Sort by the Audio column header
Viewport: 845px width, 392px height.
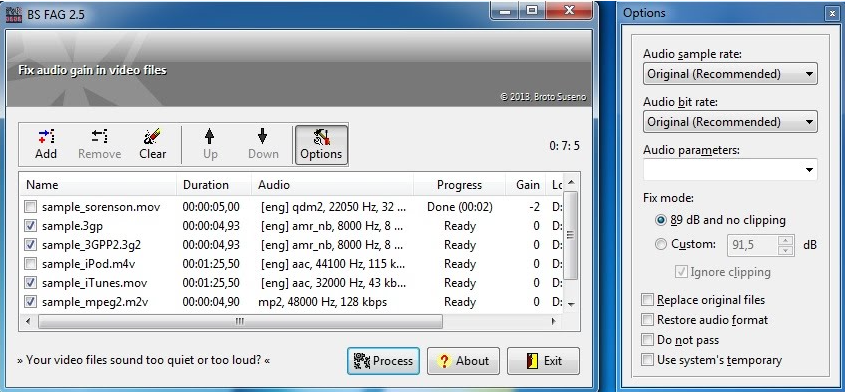click(333, 184)
